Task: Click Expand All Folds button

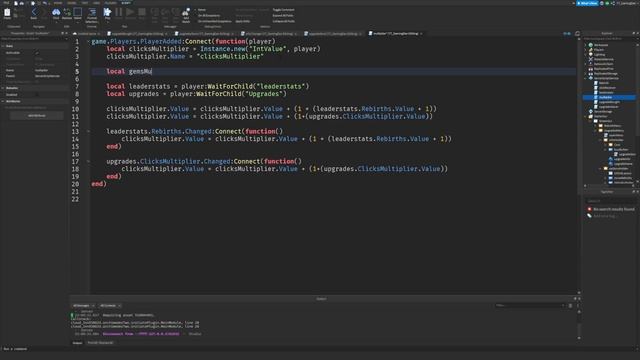Action: 283,16
